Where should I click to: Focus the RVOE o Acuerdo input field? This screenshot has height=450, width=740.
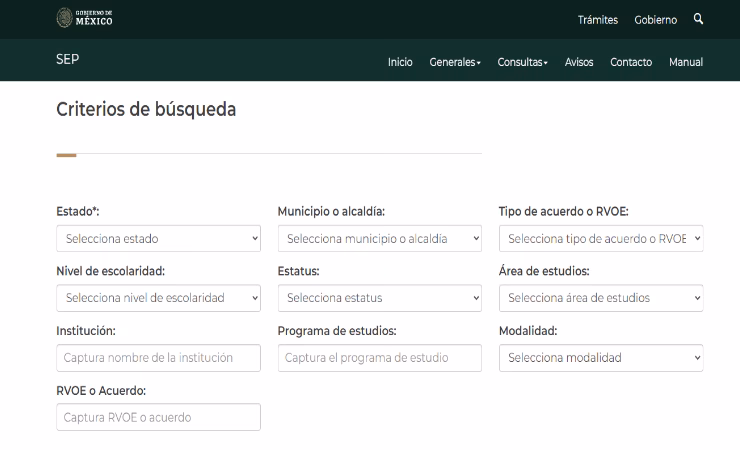point(159,417)
